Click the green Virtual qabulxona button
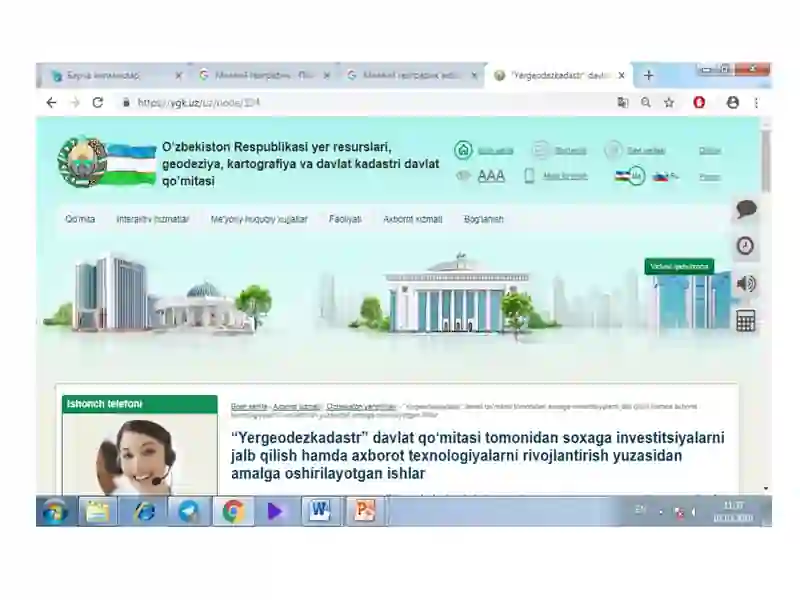The height and width of the screenshot is (600, 800). click(x=679, y=266)
